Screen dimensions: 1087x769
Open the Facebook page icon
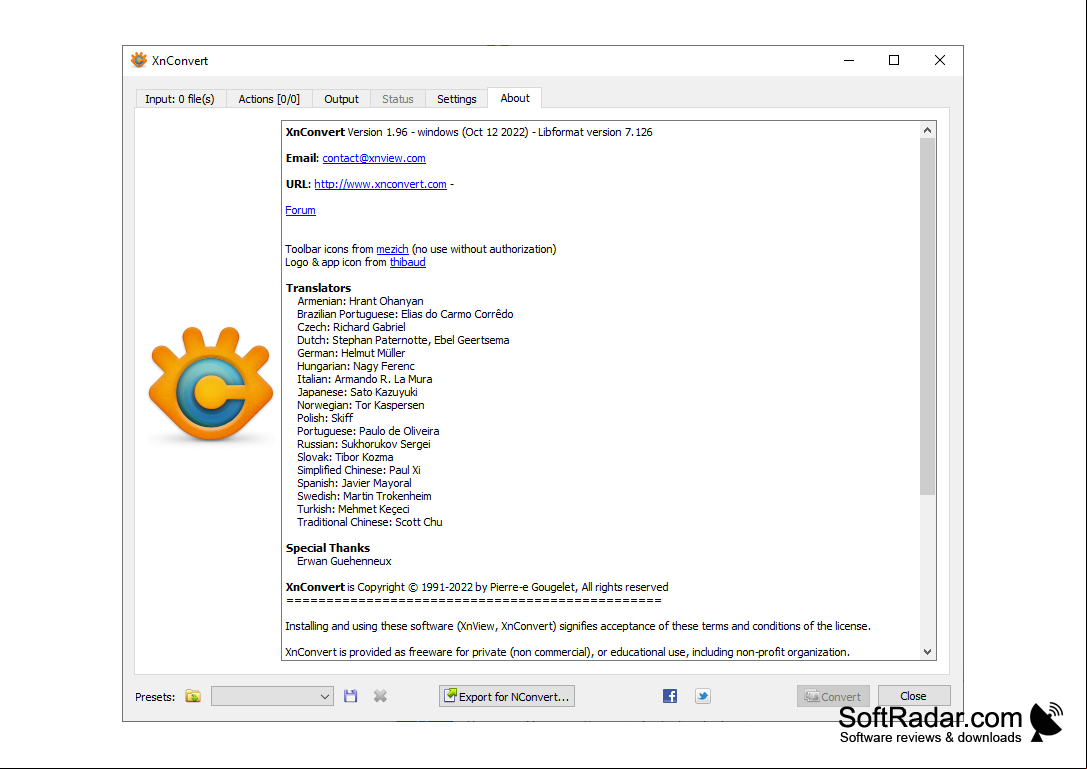tap(670, 696)
